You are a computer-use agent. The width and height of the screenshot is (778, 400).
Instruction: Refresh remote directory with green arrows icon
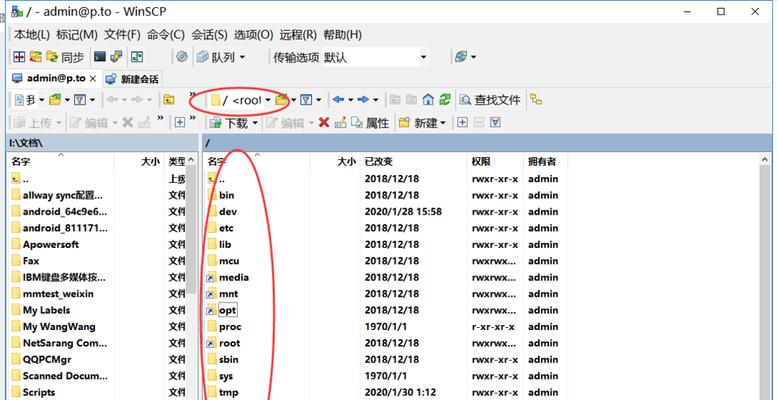(445, 100)
